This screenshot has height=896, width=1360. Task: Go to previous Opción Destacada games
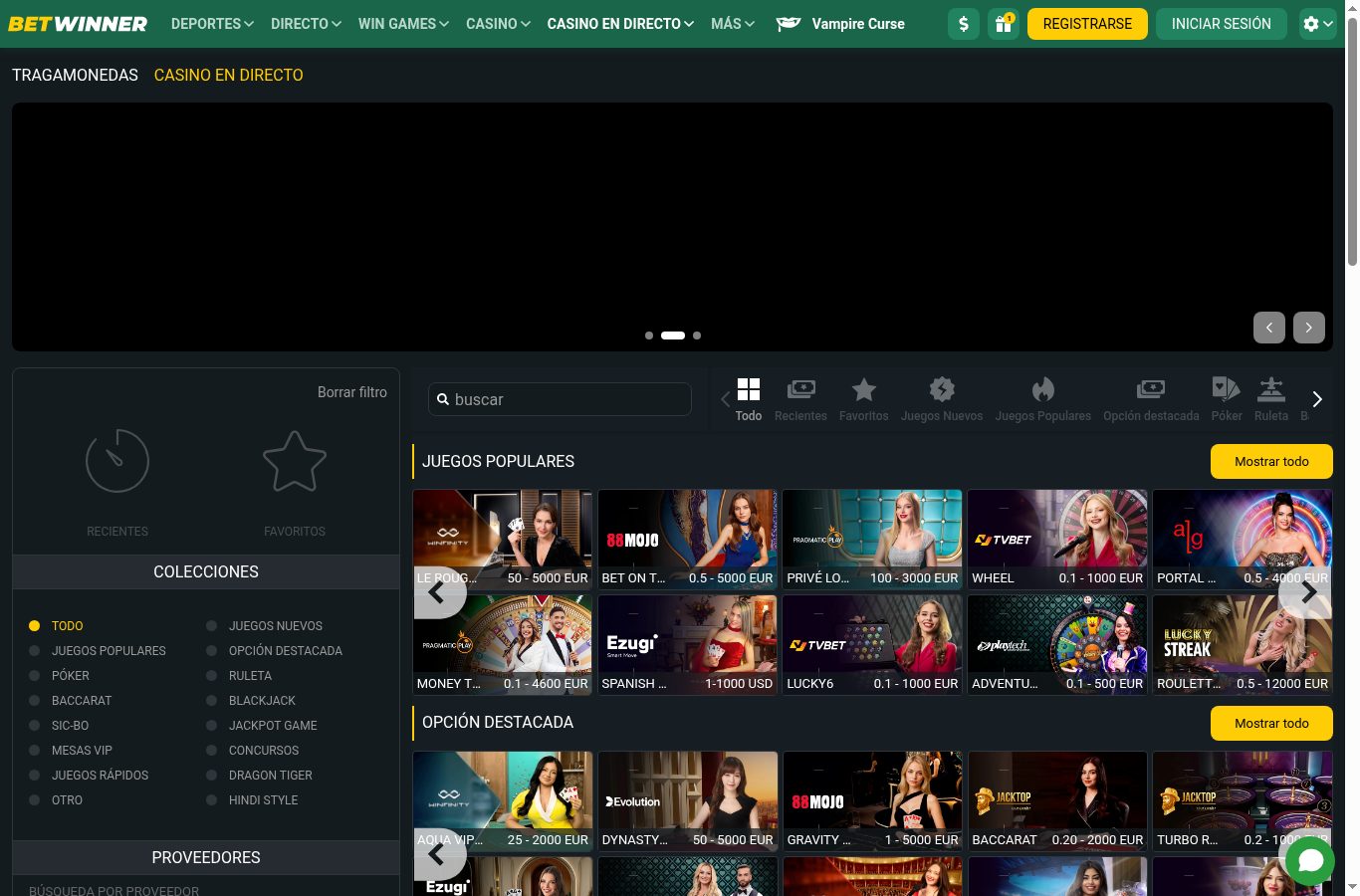coord(439,854)
